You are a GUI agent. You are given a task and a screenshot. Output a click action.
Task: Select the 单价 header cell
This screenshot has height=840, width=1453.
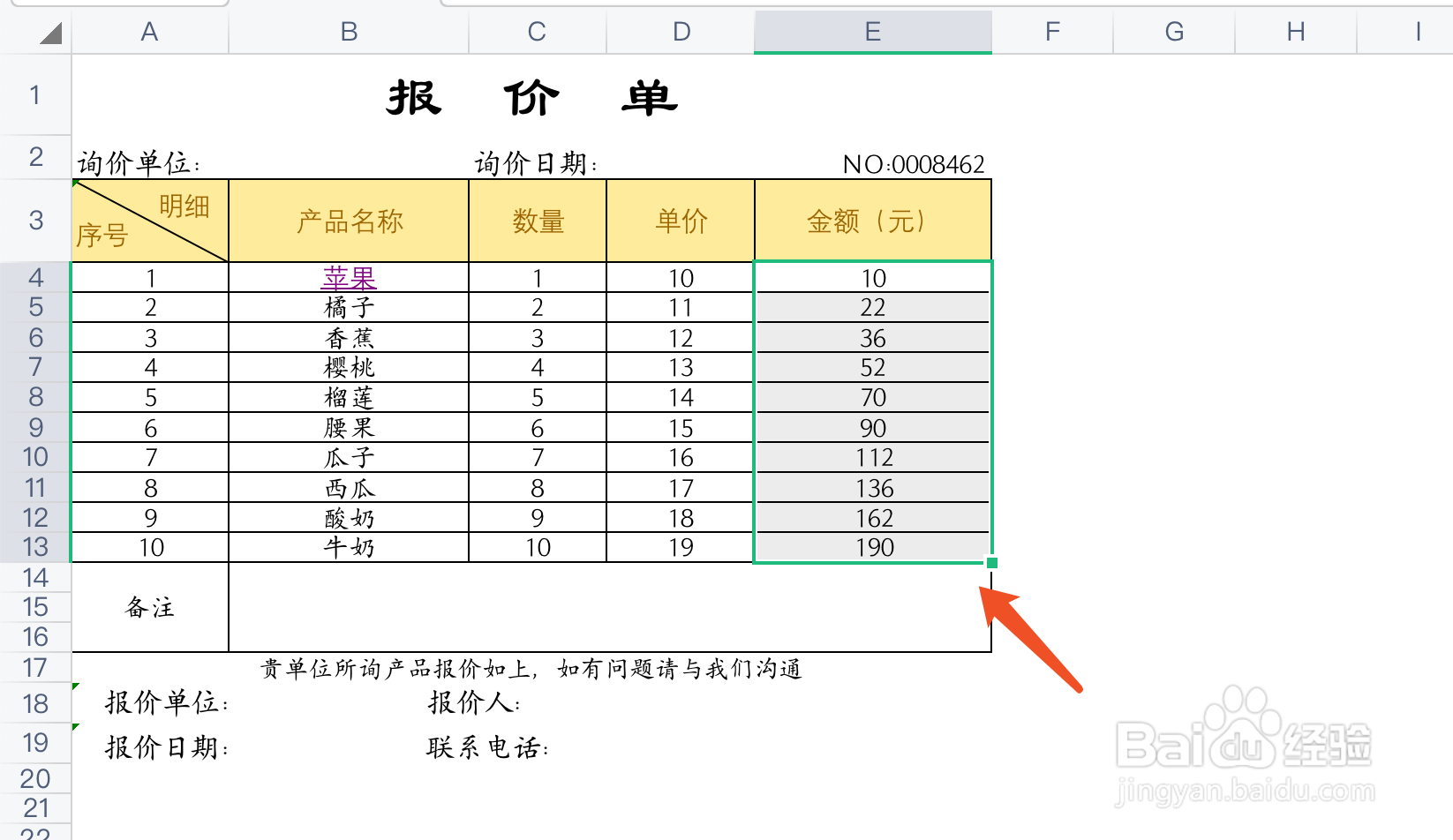pos(680,221)
